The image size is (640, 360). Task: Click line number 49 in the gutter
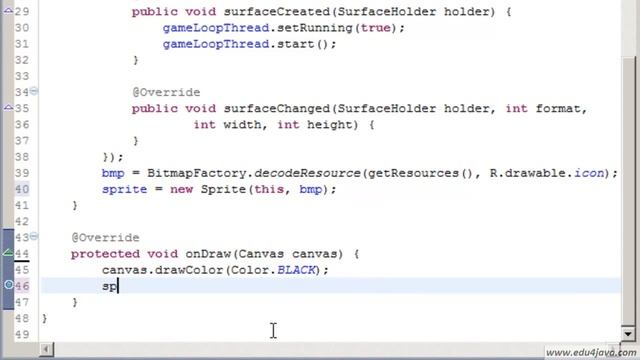pyautogui.click(x=22, y=334)
